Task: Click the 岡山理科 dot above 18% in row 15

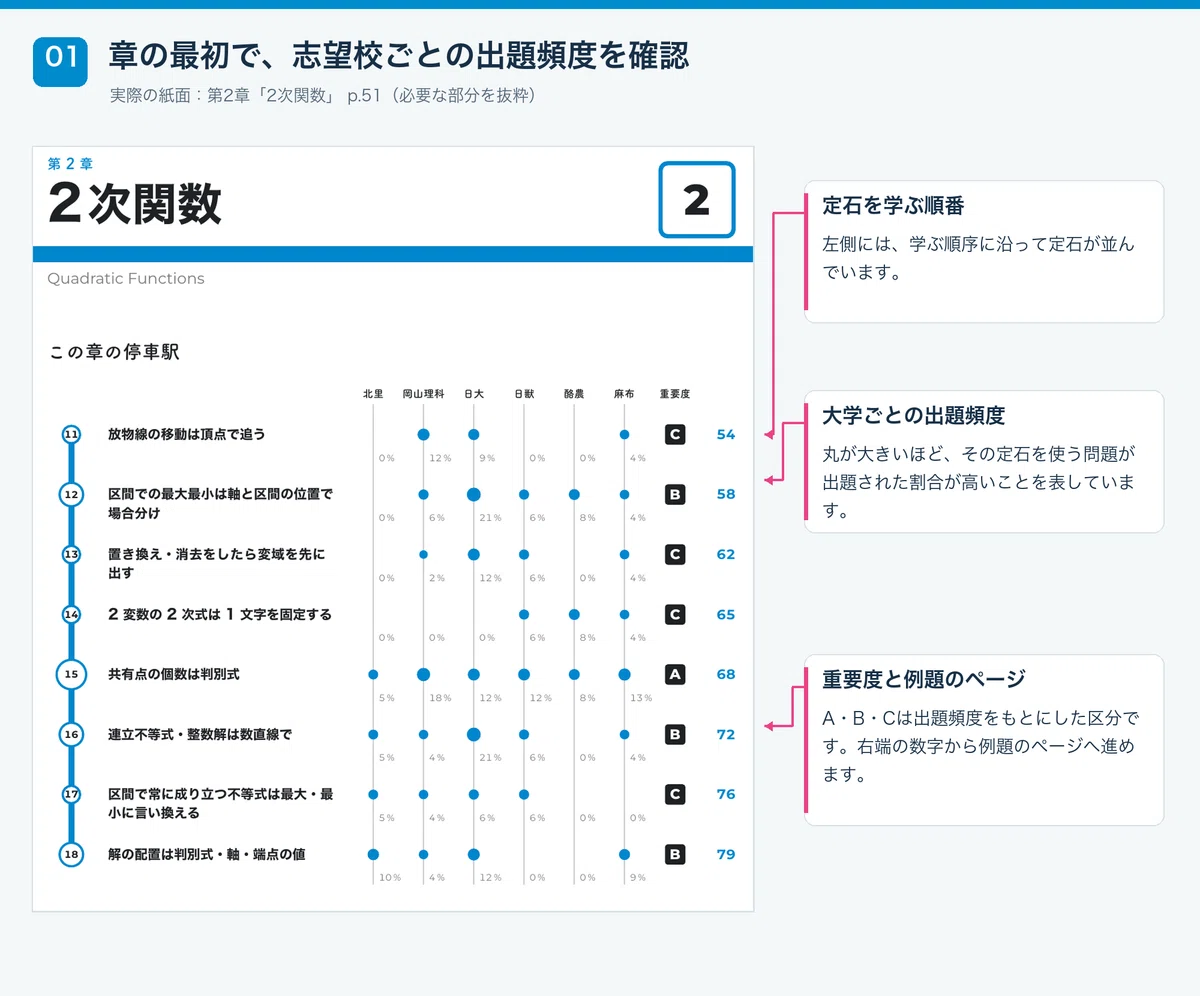Action: pos(423,674)
